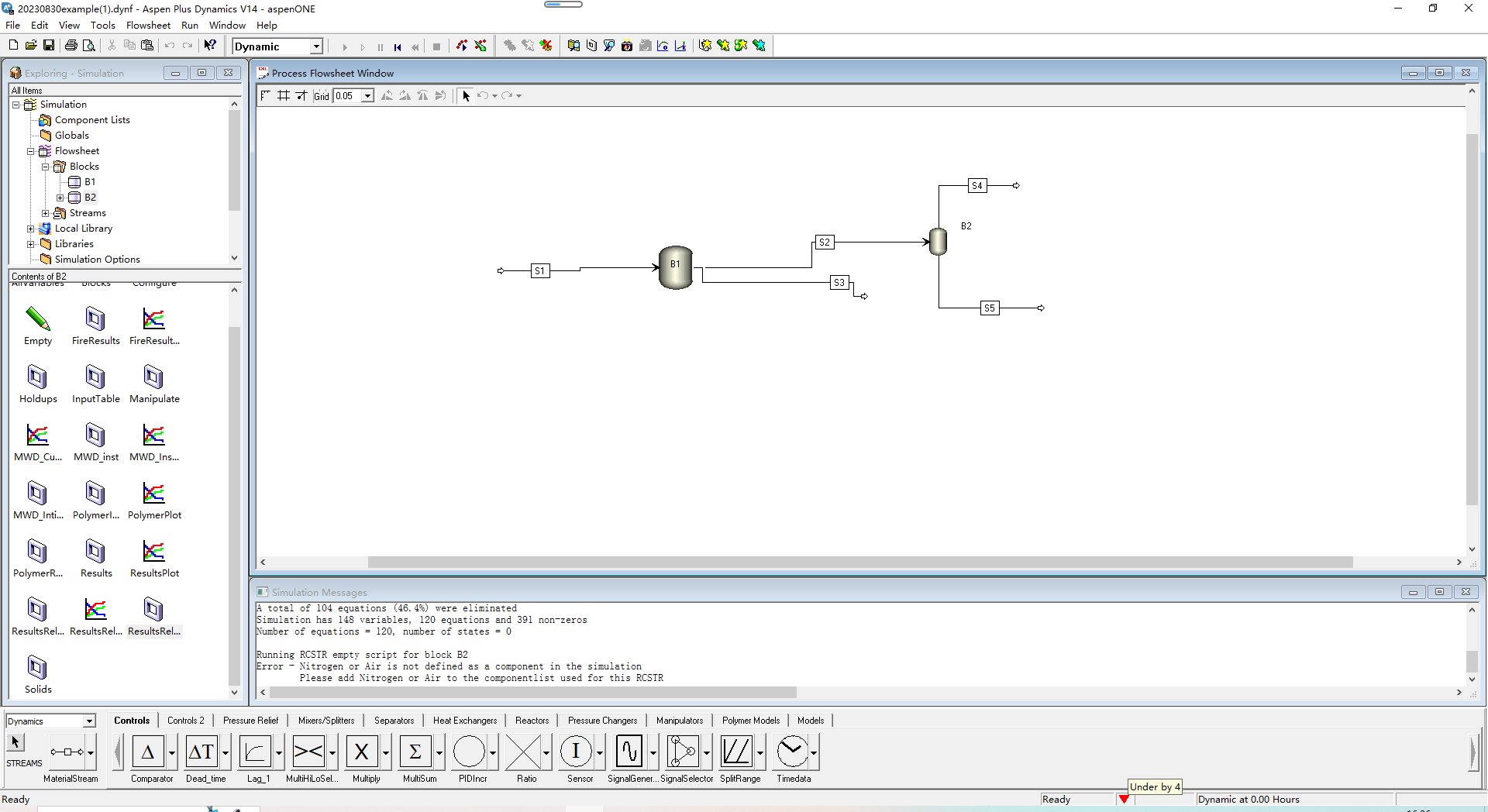Open a file with the folder icon
The height and width of the screenshot is (812, 1488).
point(31,46)
